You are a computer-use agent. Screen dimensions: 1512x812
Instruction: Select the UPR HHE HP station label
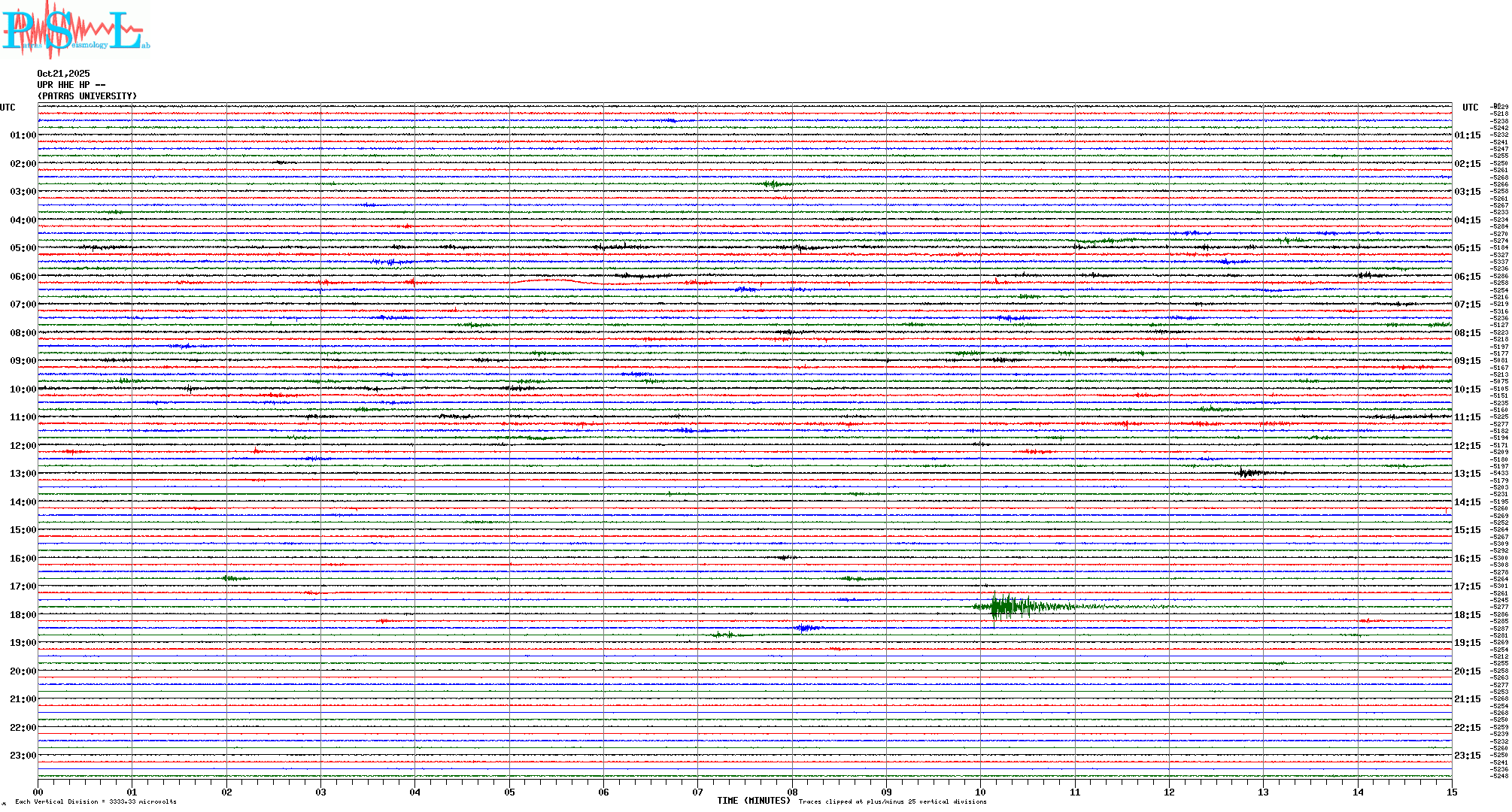[x=71, y=85]
